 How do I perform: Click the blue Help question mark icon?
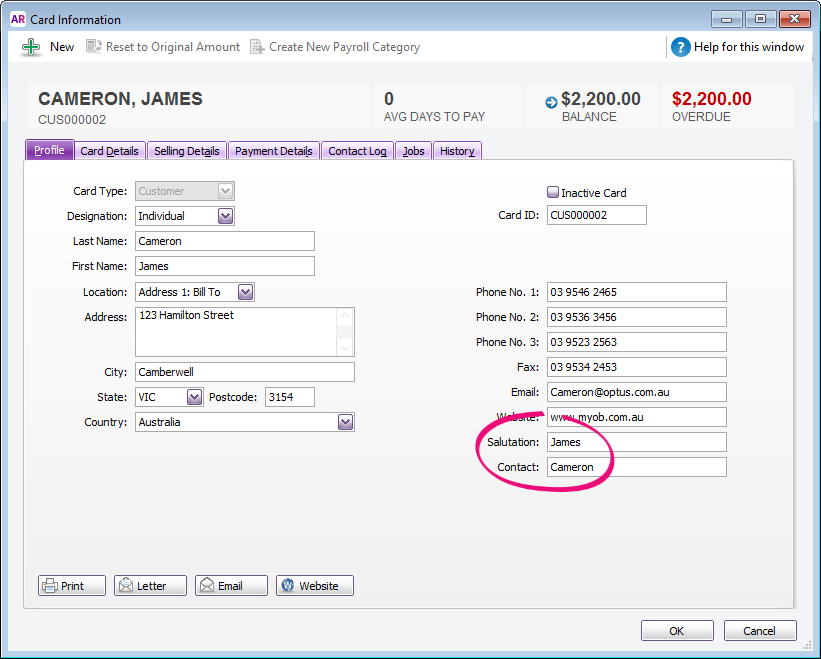pyautogui.click(x=680, y=47)
